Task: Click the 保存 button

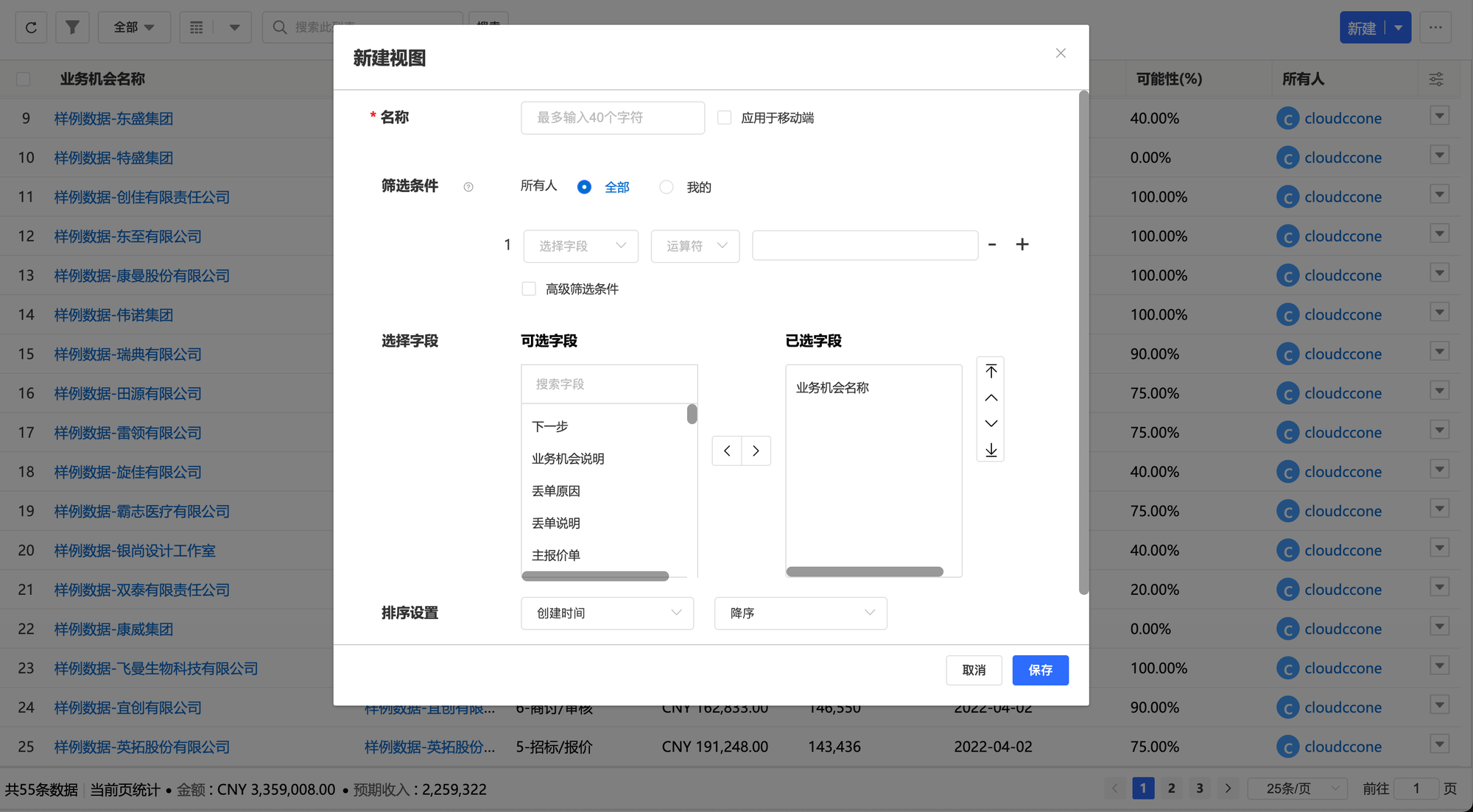Action: coord(1040,670)
